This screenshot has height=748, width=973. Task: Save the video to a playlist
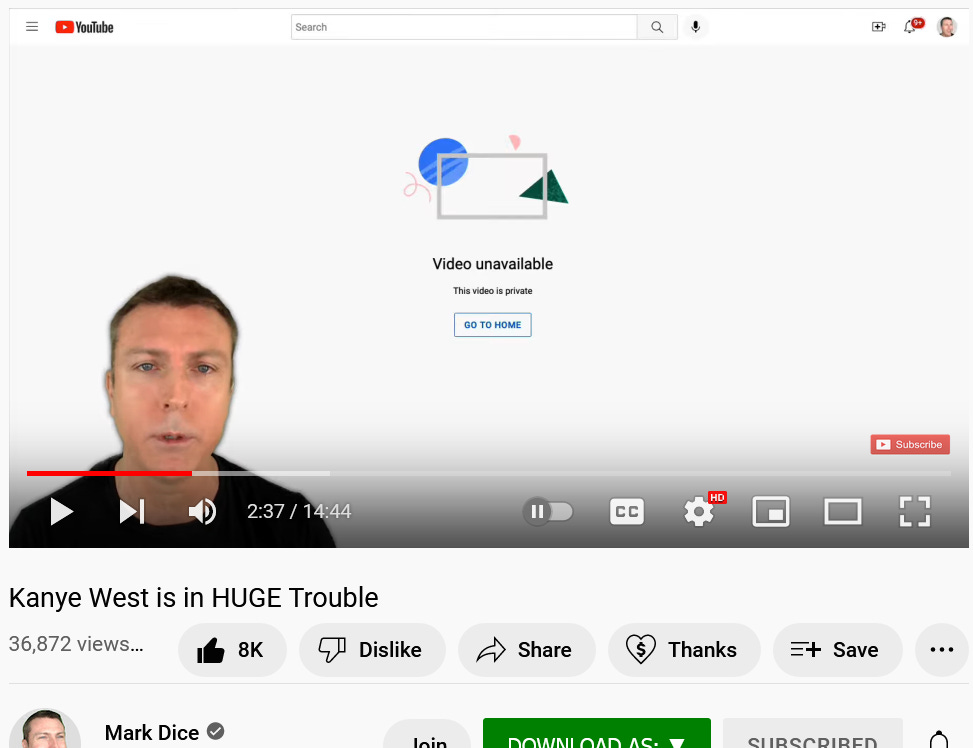point(838,650)
